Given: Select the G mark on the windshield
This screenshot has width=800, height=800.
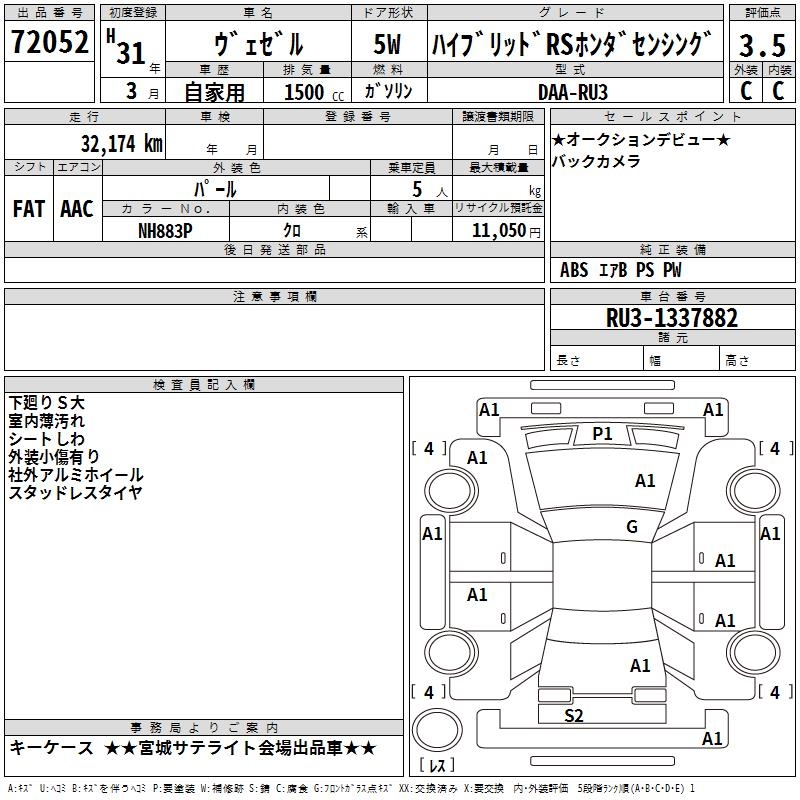Looking at the screenshot, I should point(632,527).
